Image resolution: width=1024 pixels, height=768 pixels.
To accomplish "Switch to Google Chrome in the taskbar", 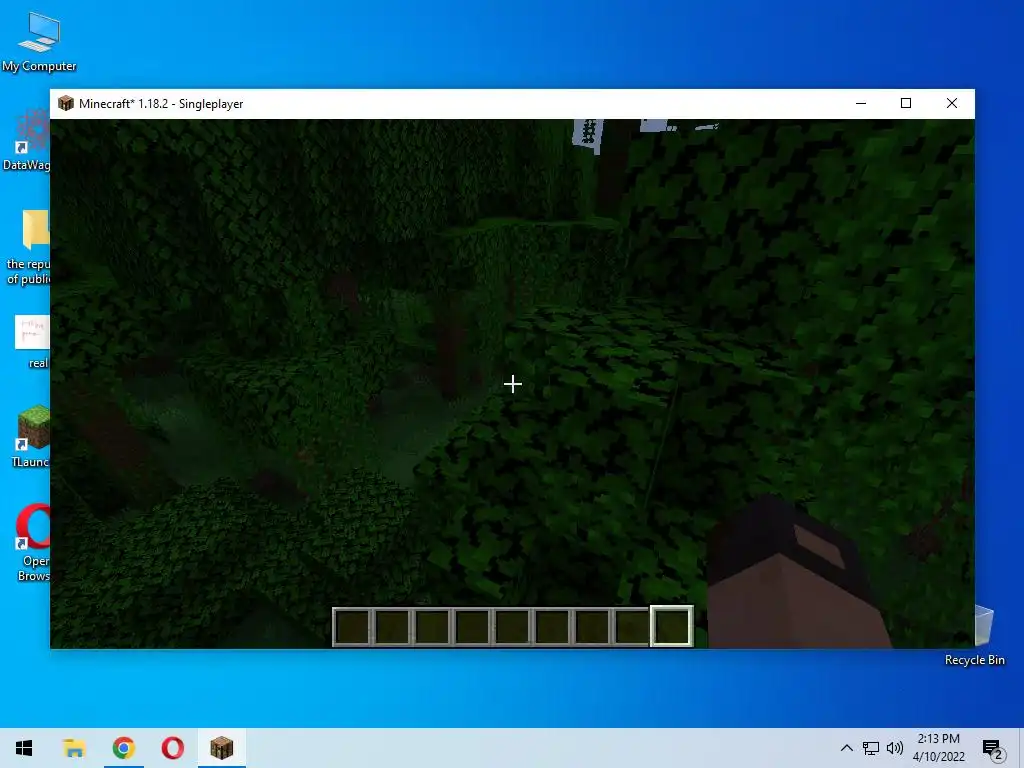I will coord(123,748).
